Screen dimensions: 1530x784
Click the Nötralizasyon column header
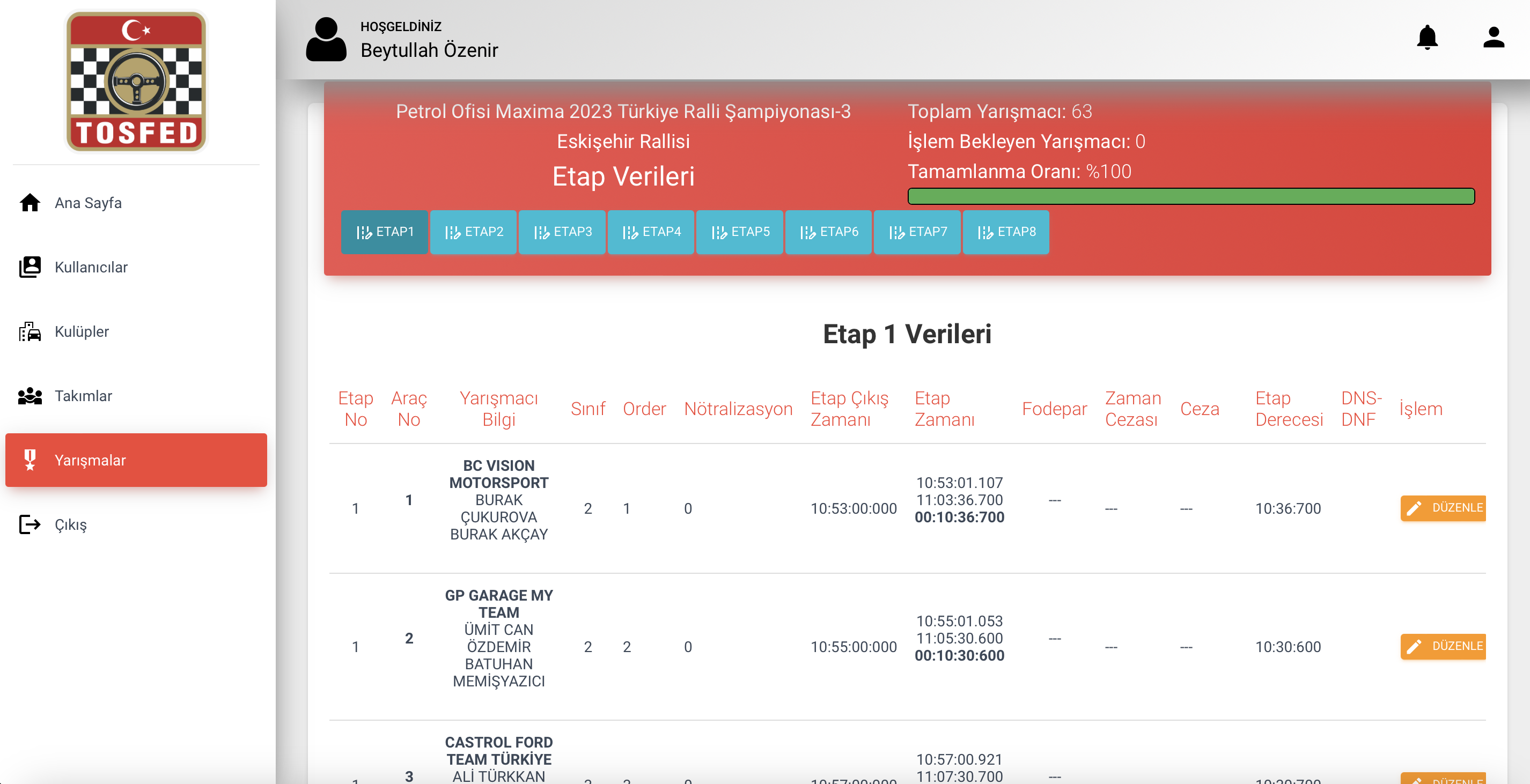(x=738, y=409)
